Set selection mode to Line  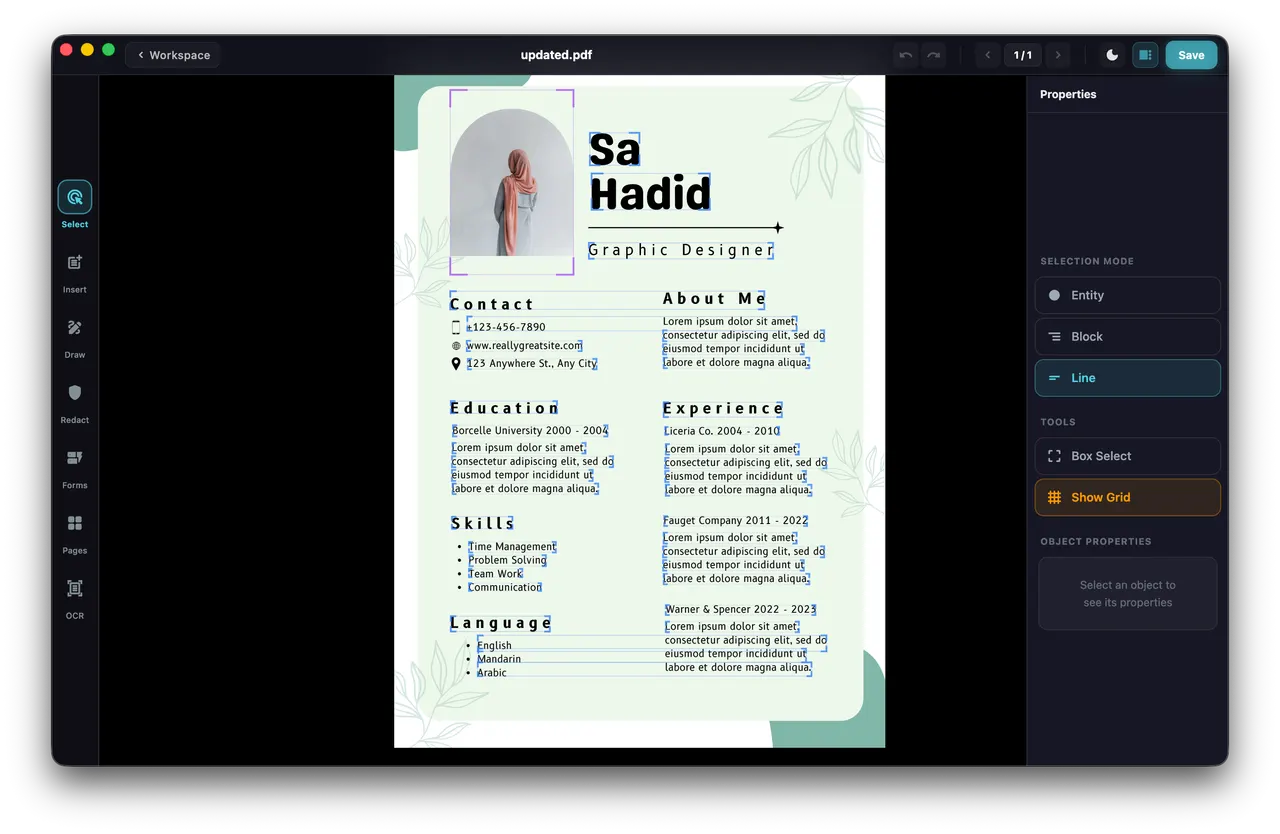click(1127, 378)
